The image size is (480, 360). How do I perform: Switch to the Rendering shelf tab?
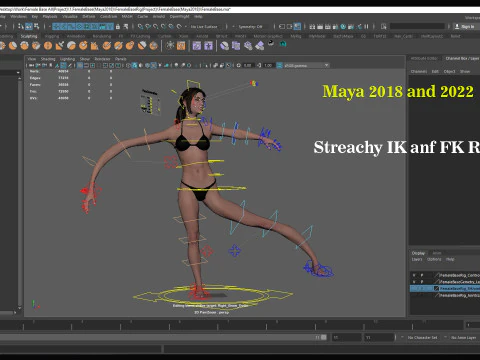[102, 36]
